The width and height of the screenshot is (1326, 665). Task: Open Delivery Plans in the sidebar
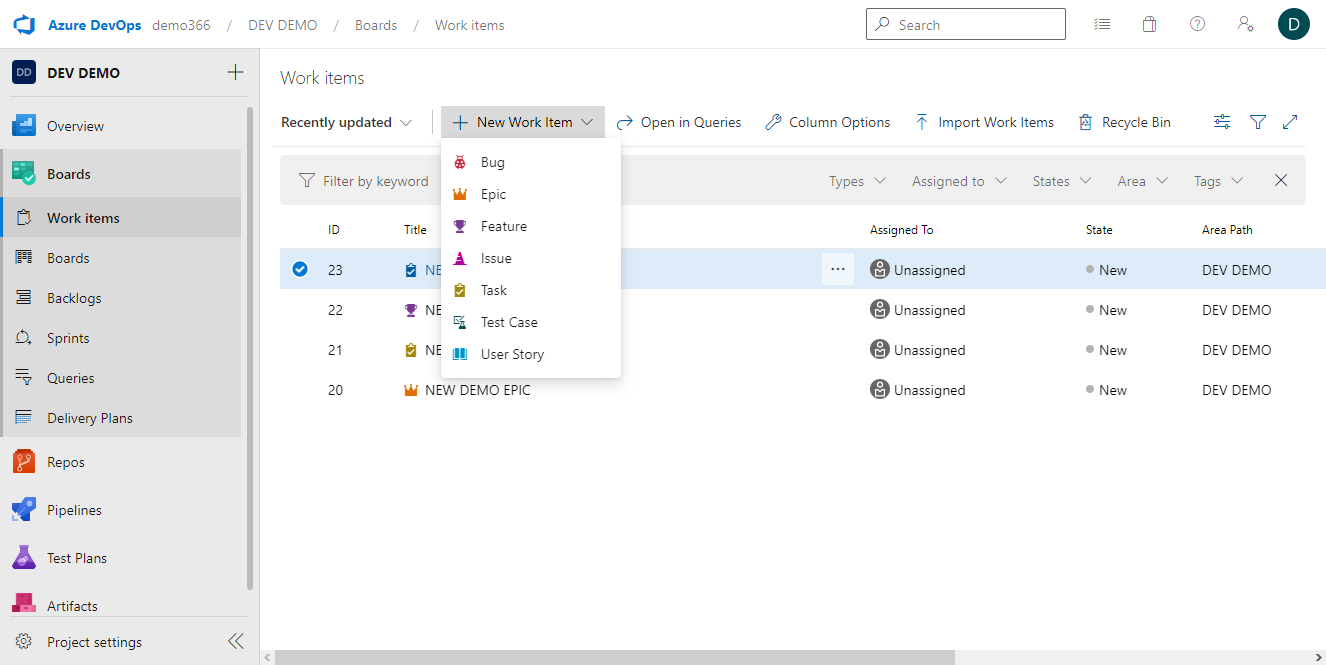point(120,418)
